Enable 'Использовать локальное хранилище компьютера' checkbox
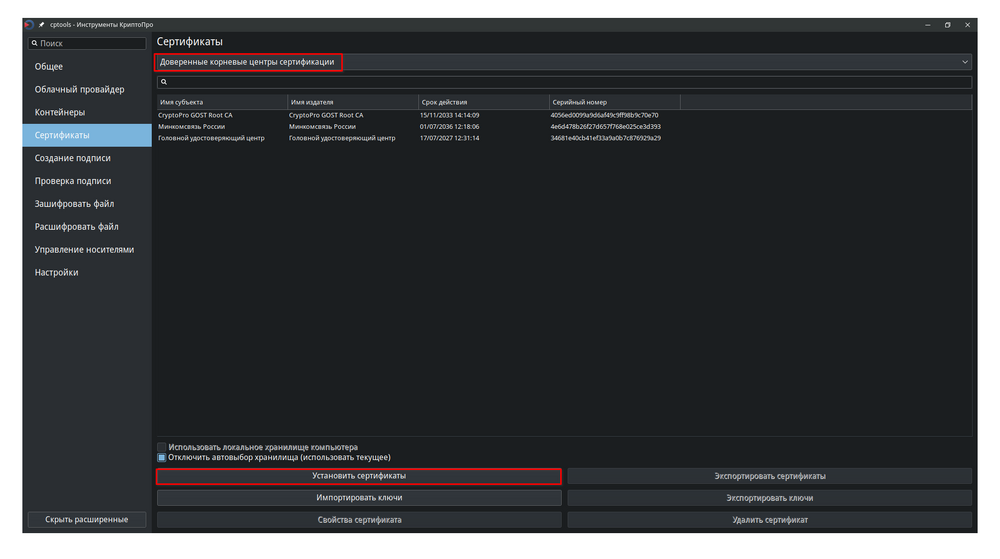The width and height of the screenshot is (1000, 559). 162,447
